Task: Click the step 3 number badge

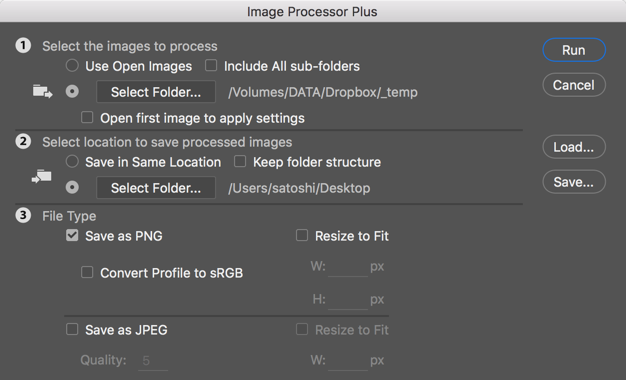Action: [x=23, y=216]
